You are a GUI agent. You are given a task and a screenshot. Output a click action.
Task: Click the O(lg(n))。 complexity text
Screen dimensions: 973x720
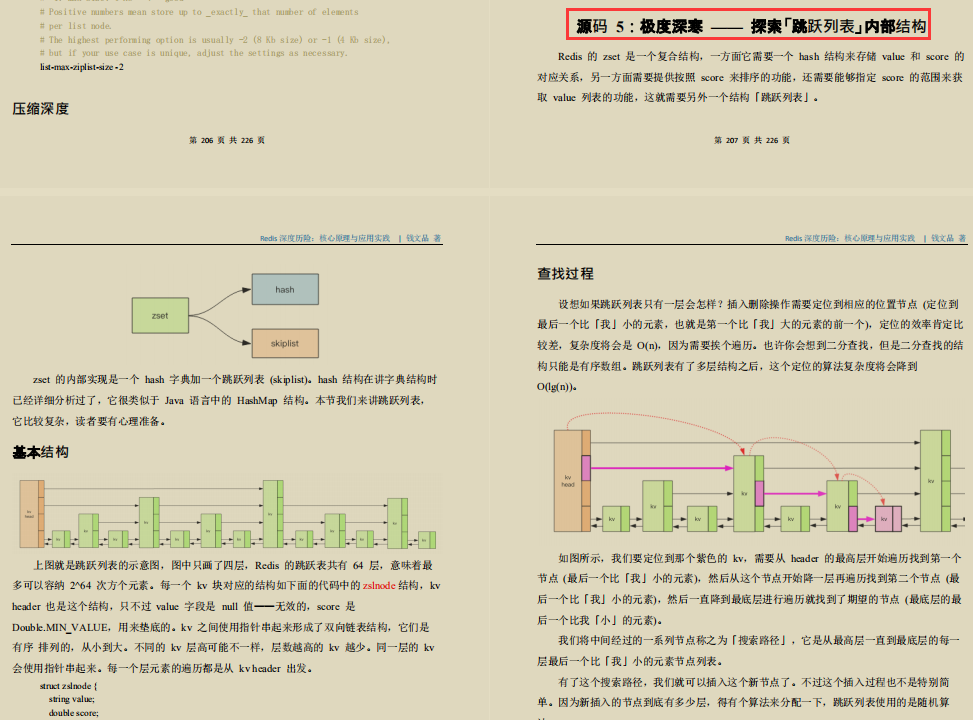click(x=557, y=387)
